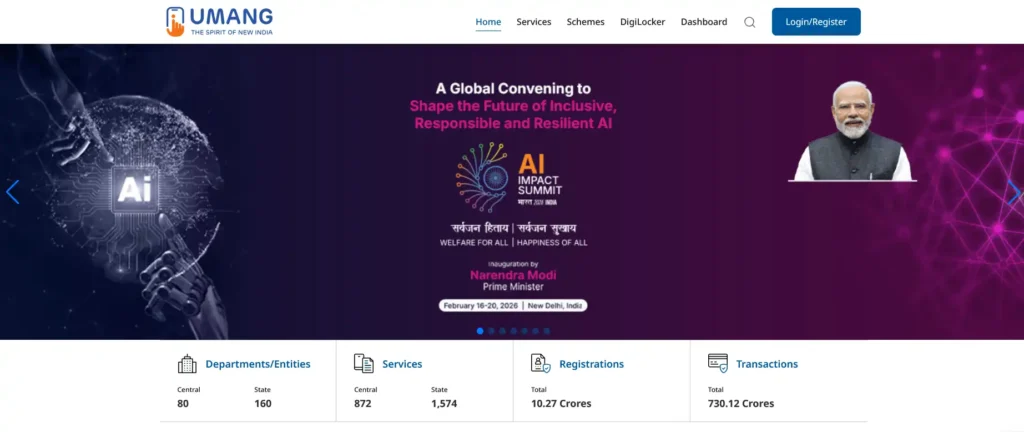
Task: Go to previous banner with left arrow
Action: (13, 192)
